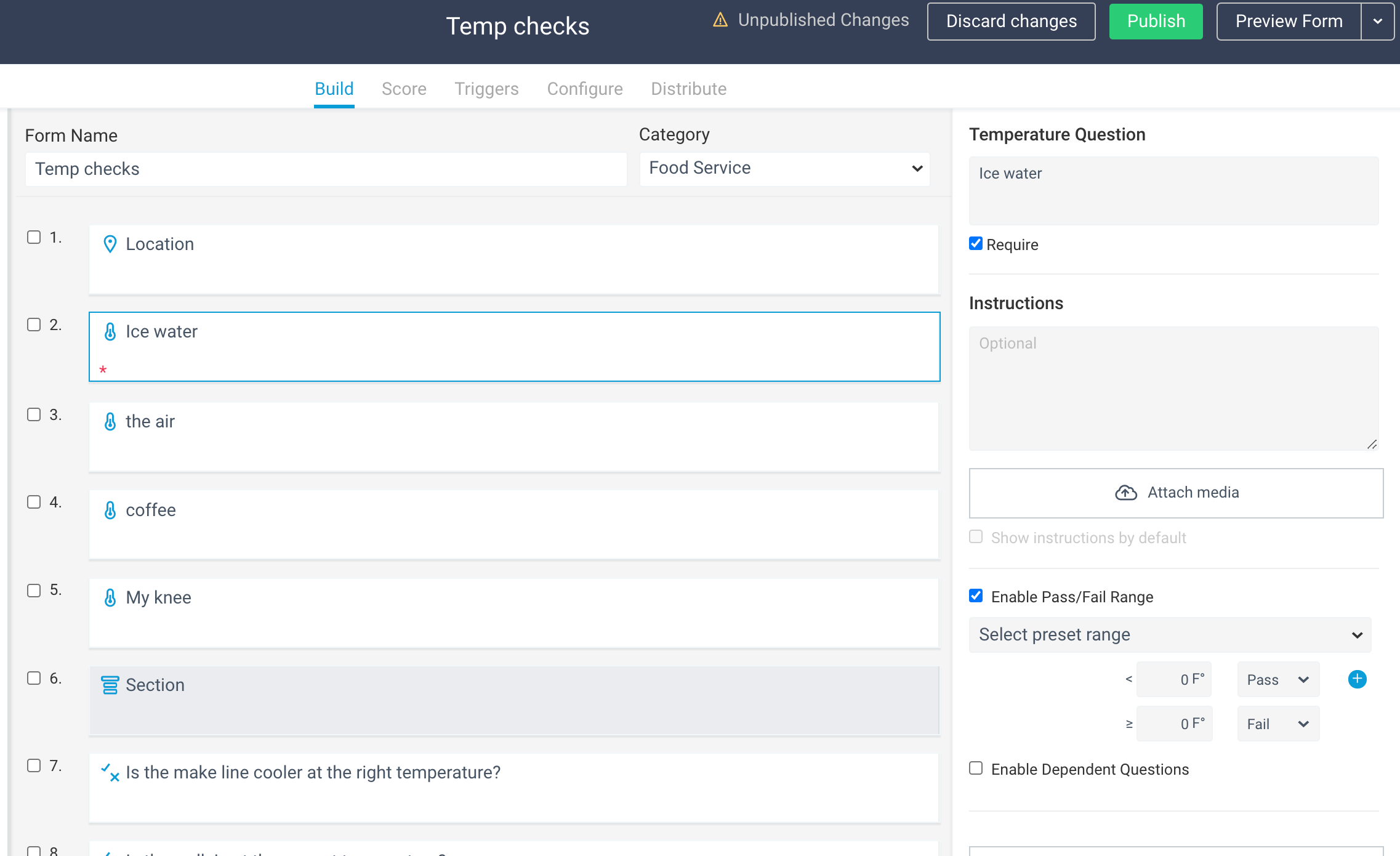Select checkbox for question 2 Ice water
1400x856 pixels.
(x=34, y=325)
